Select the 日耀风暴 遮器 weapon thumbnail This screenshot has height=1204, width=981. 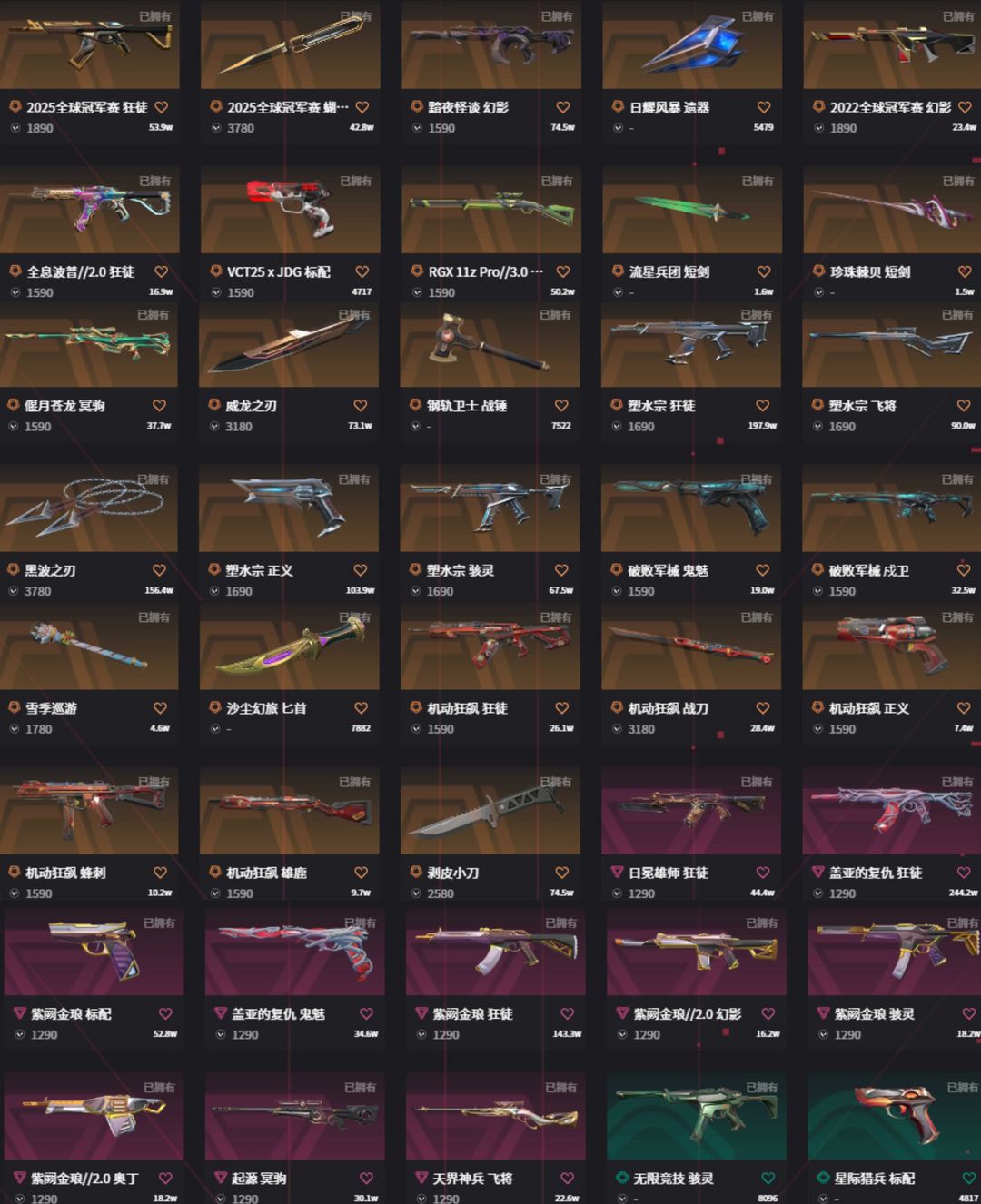[x=692, y=44]
